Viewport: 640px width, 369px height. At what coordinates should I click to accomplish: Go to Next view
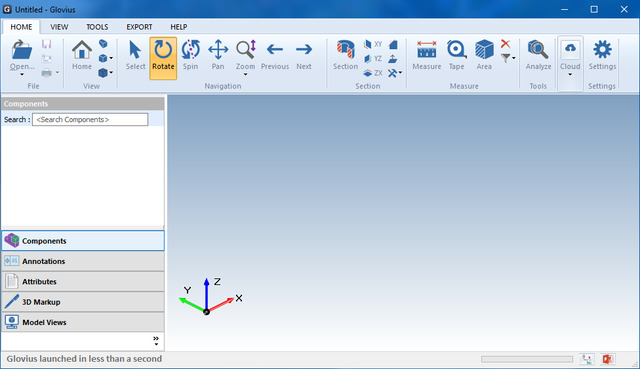[x=304, y=55]
